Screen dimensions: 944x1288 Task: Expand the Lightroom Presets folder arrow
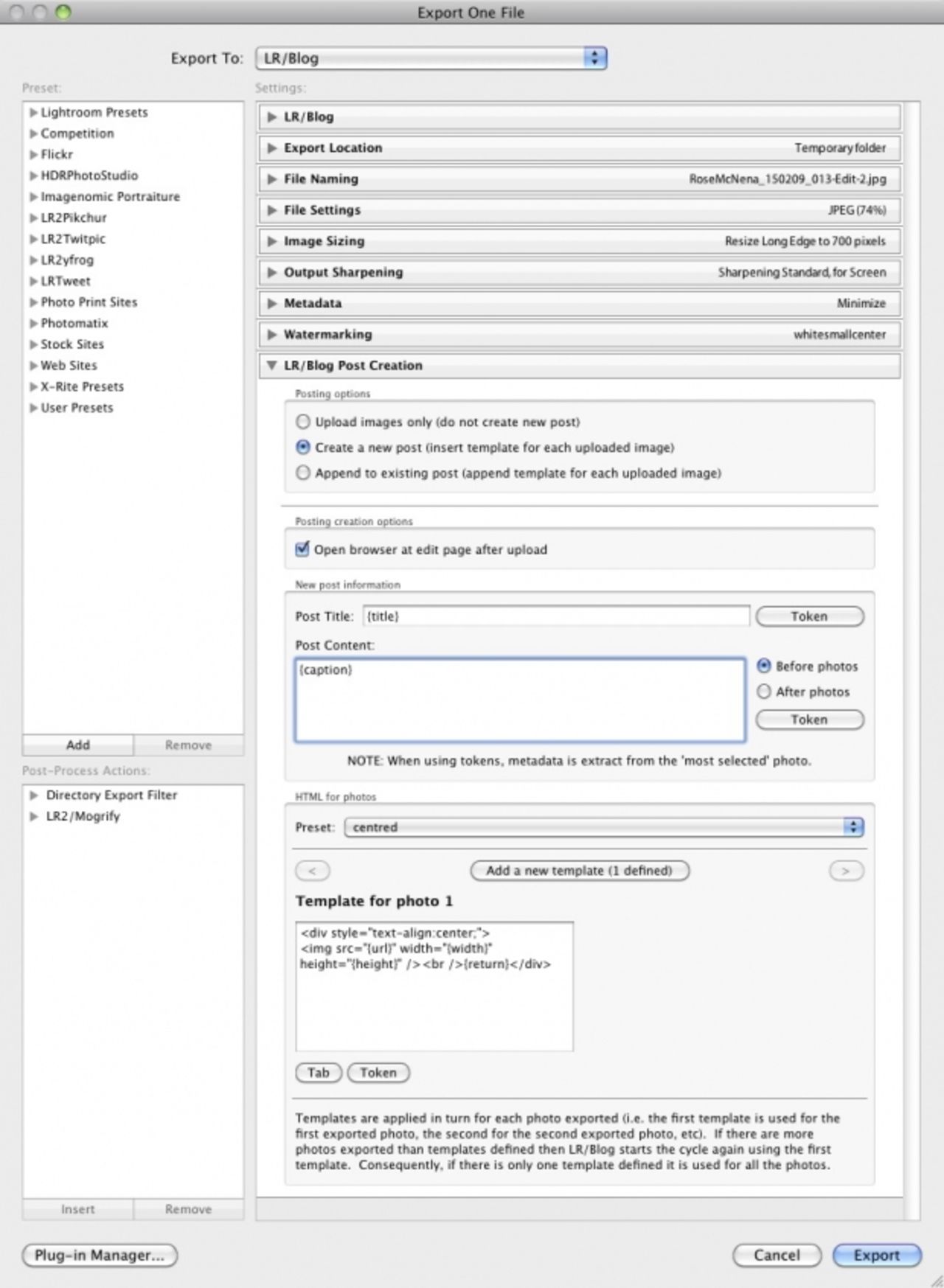(33, 113)
